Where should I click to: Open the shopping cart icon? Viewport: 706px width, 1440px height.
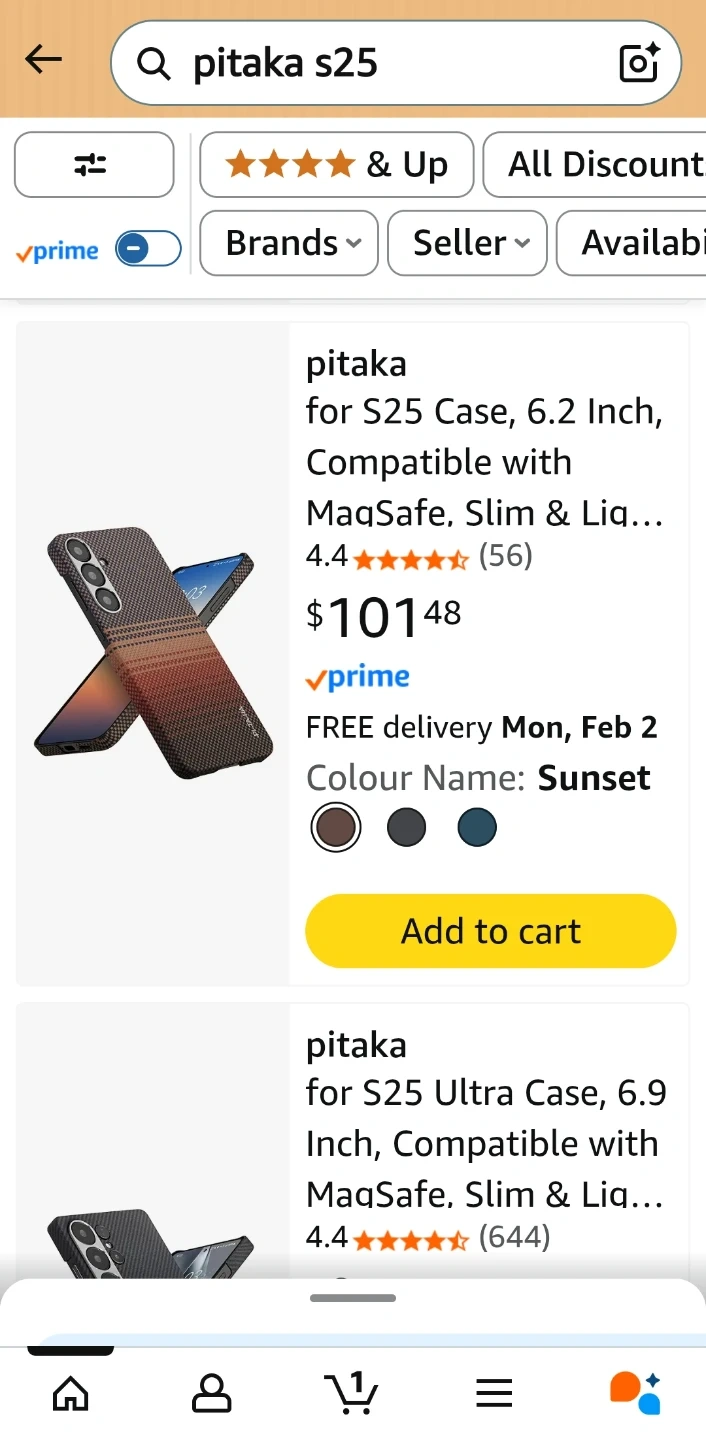(351, 1392)
